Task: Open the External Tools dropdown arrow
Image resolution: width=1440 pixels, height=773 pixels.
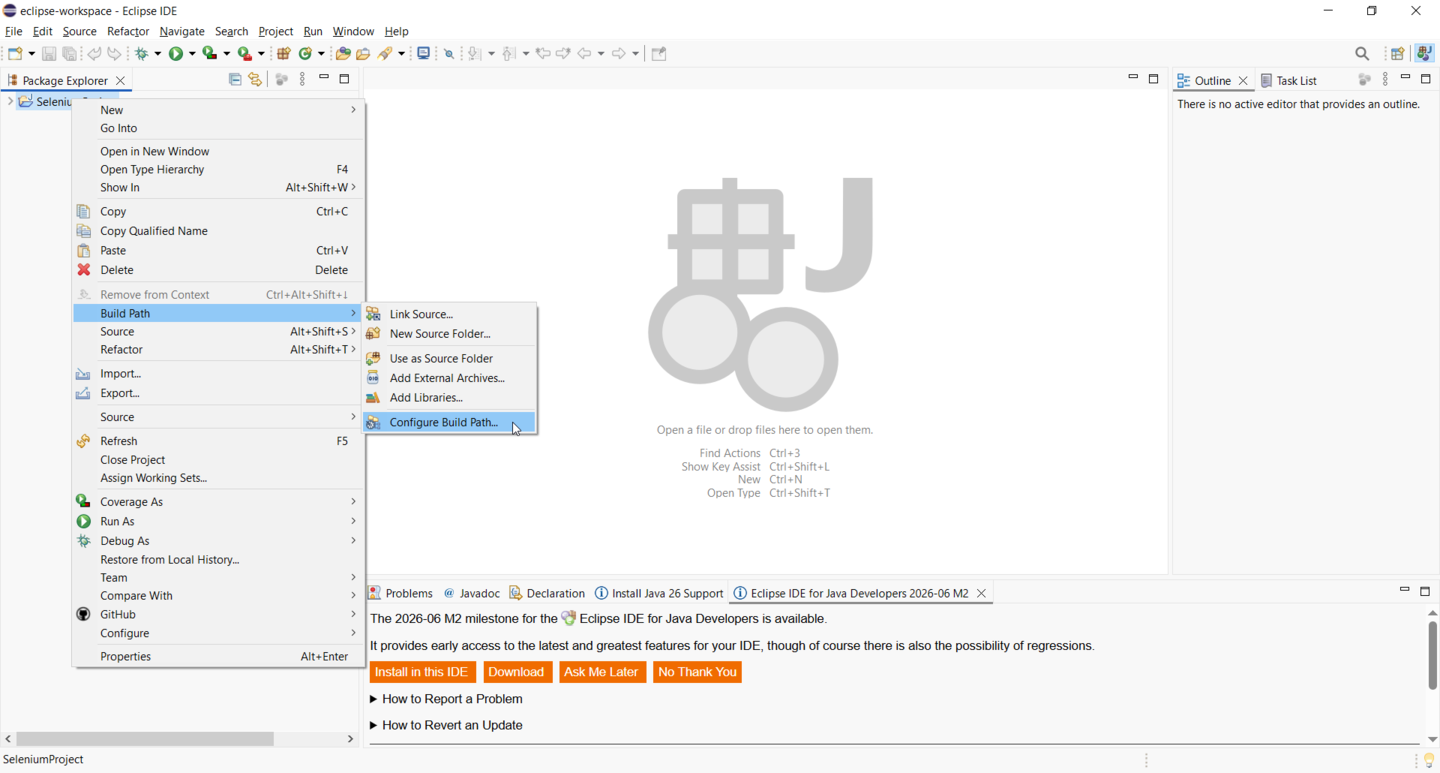Action: coord(261,54)
